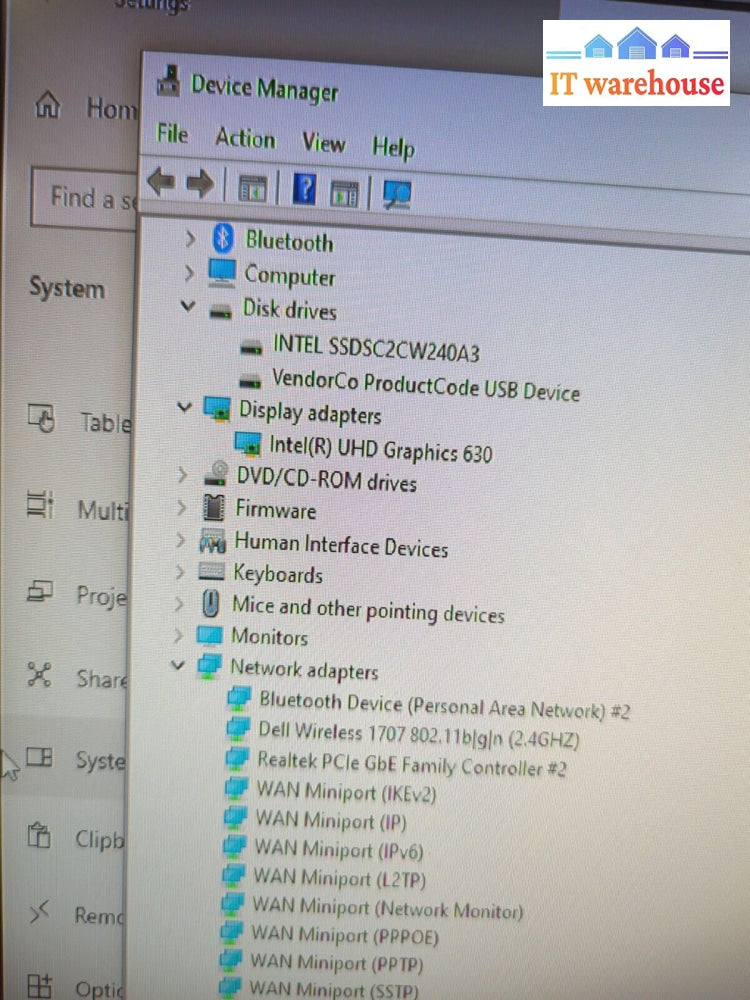Open the Action menu
The width and height of the screenshot is (750, 1000).
click(x=245, y=138)
